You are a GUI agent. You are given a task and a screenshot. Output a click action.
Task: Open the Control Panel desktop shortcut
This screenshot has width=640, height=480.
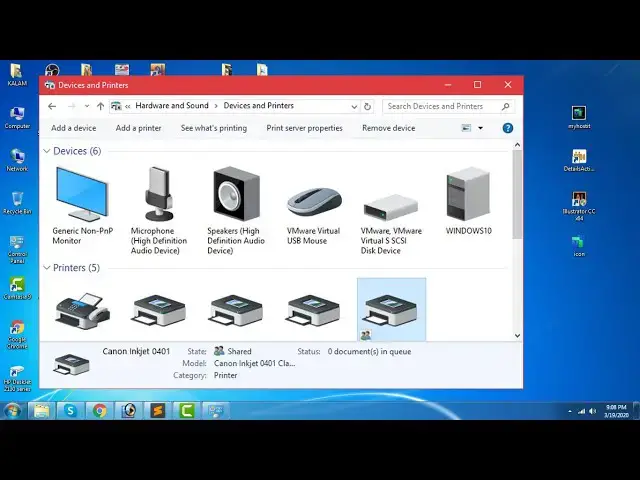click(x=17, y=249)
